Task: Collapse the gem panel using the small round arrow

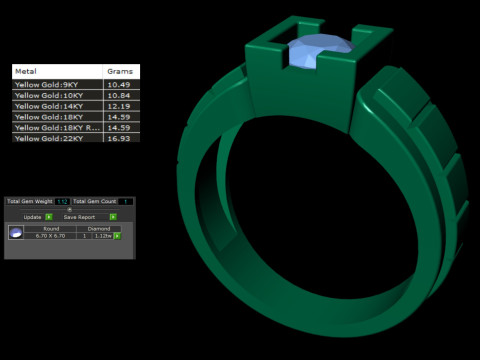Action: 70,210
